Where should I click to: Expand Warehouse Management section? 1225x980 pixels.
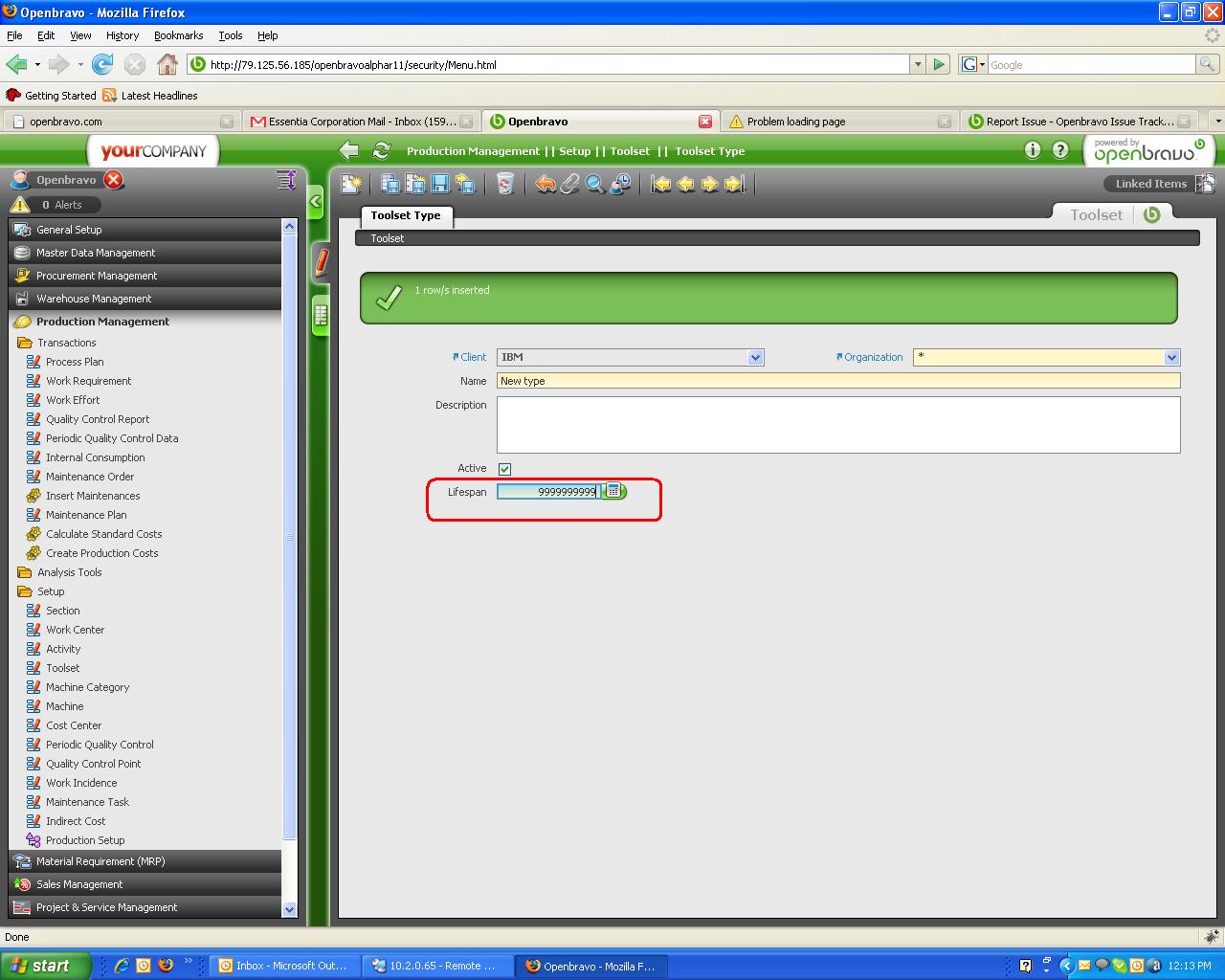[145, 299]
